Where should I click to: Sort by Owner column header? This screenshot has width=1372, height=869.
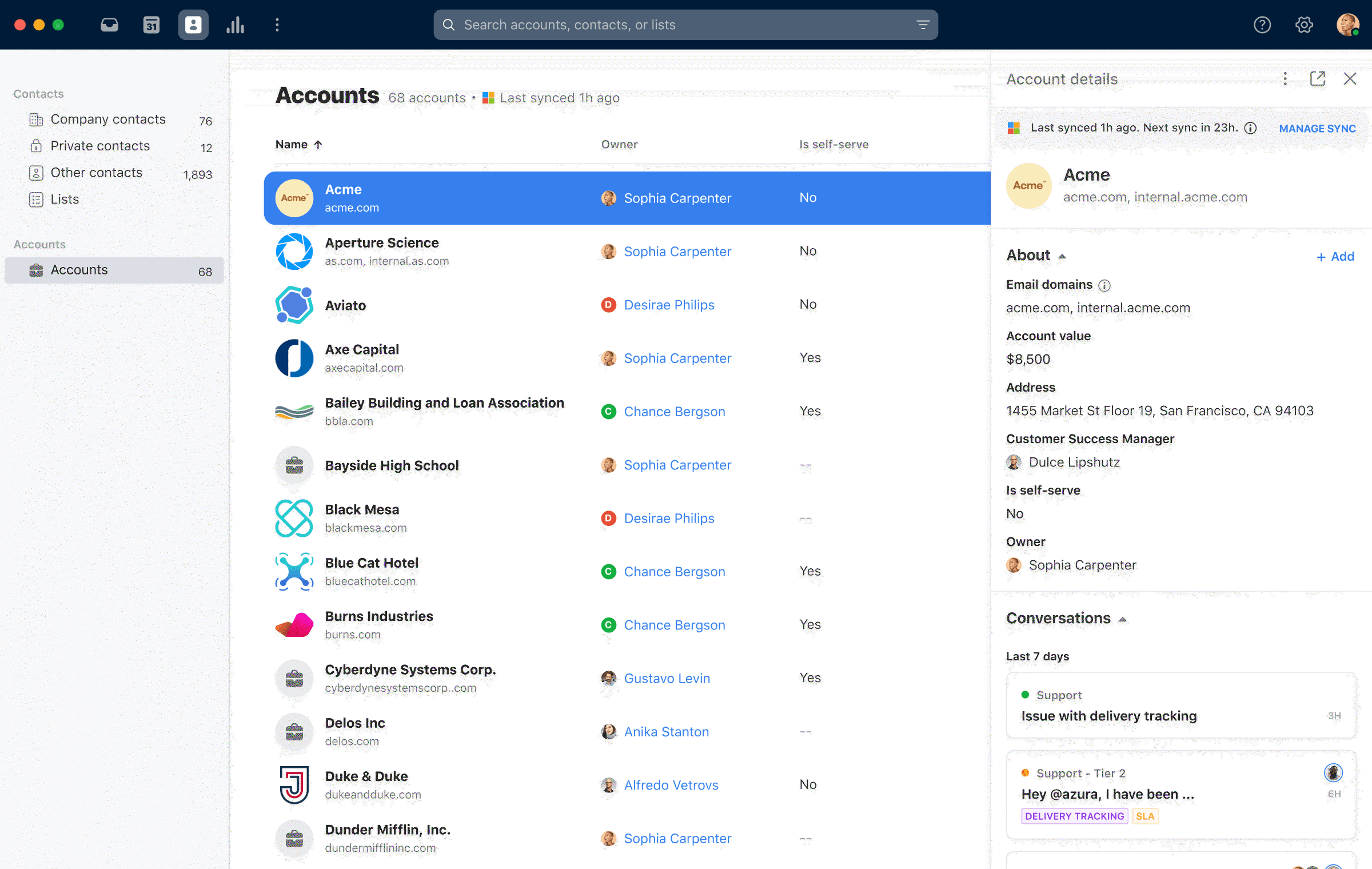click(619, 144)
